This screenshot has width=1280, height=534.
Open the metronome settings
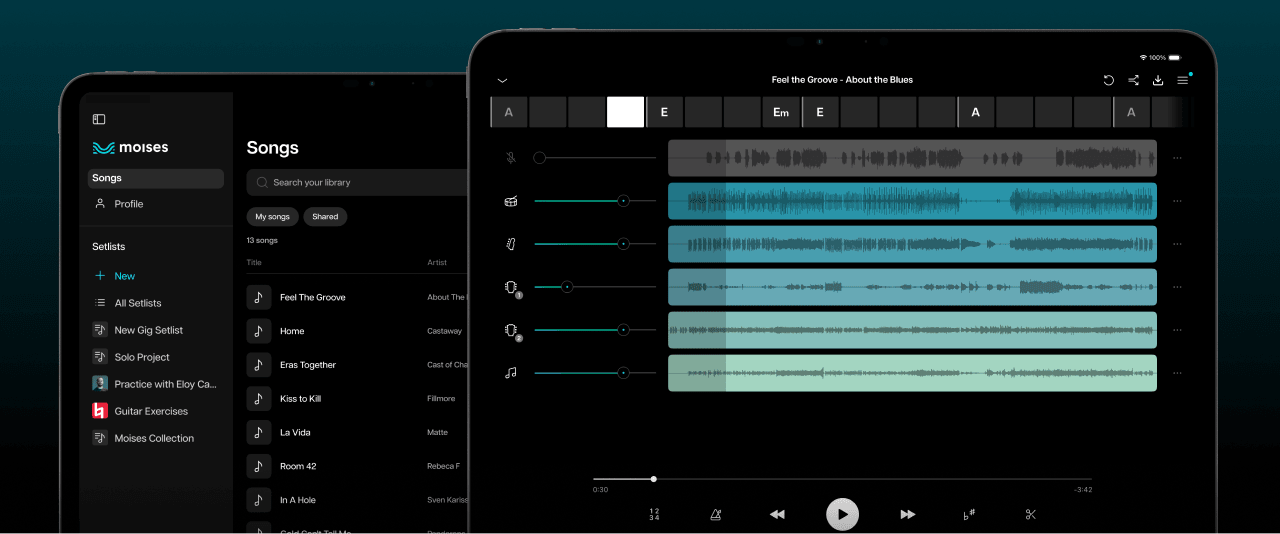tap(716, 514)
